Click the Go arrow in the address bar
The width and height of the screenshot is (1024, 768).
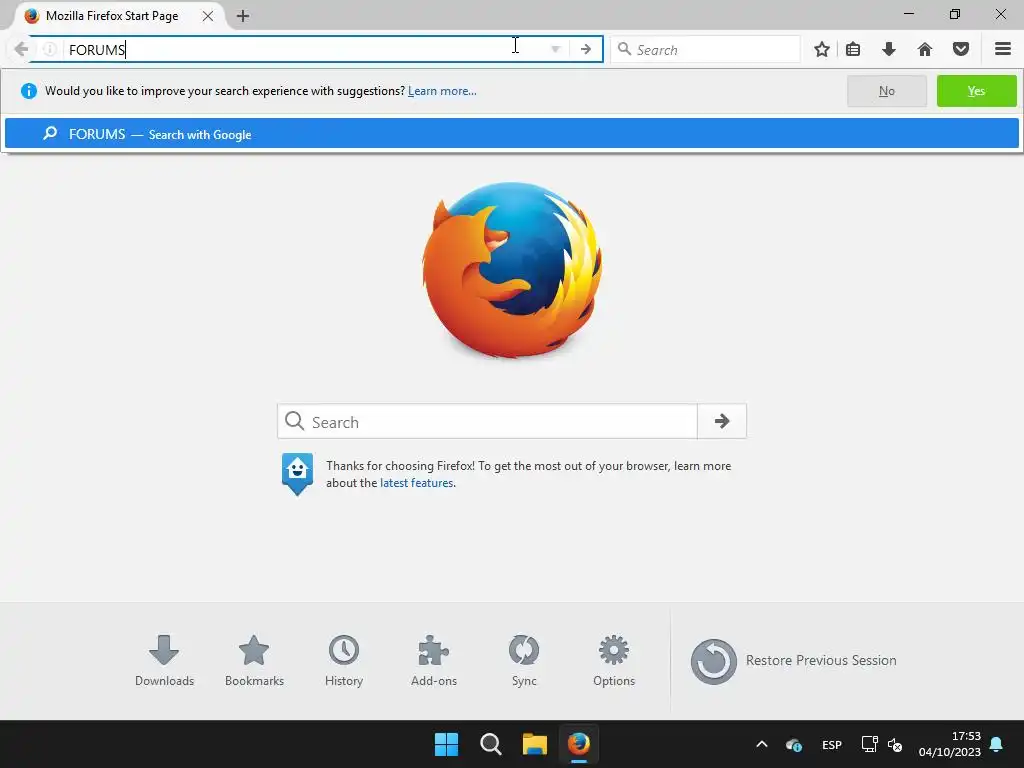coord(586,49)
